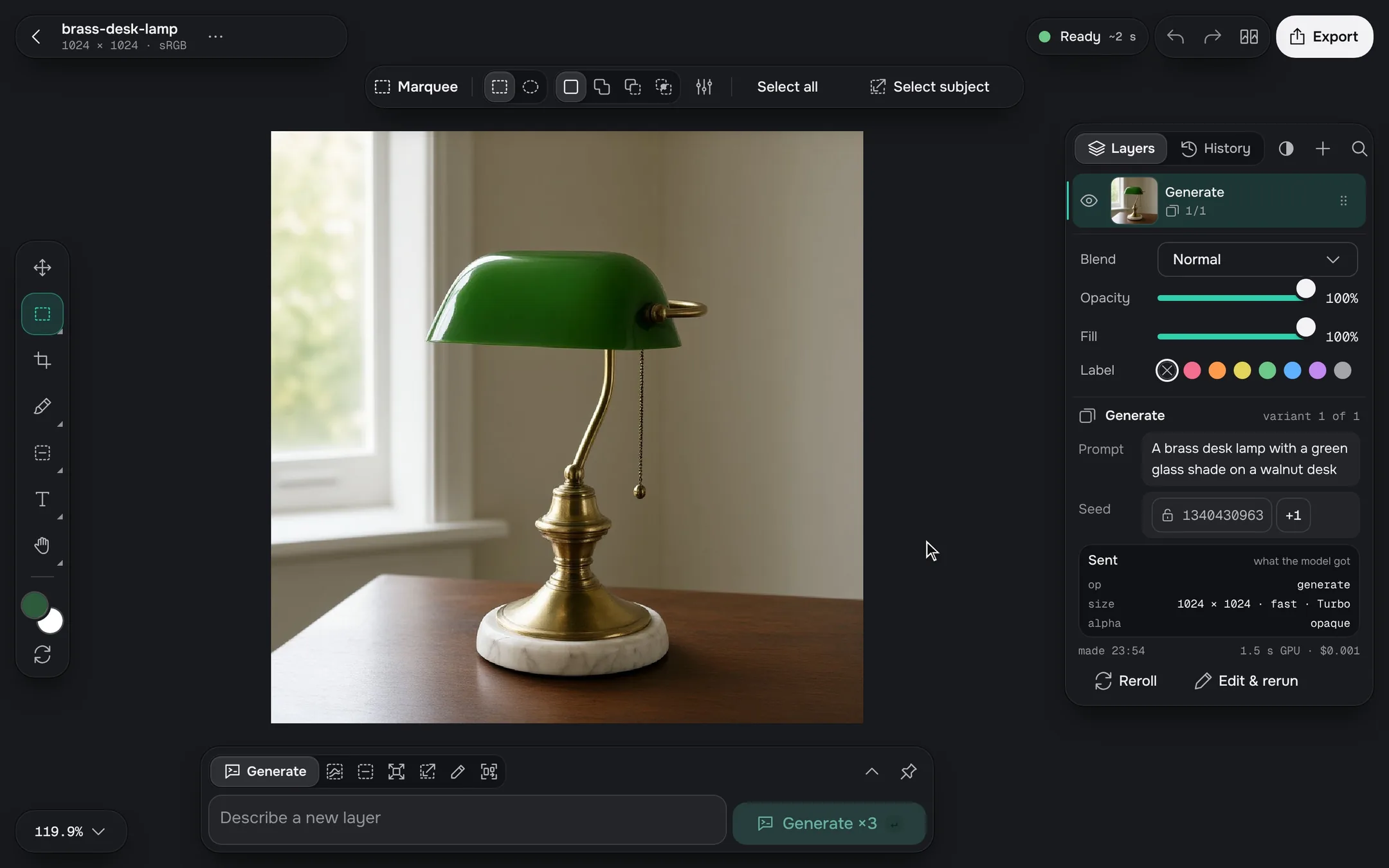Choose add to selection mode
Screen dimensions: 1389x868
pos(602,87)
